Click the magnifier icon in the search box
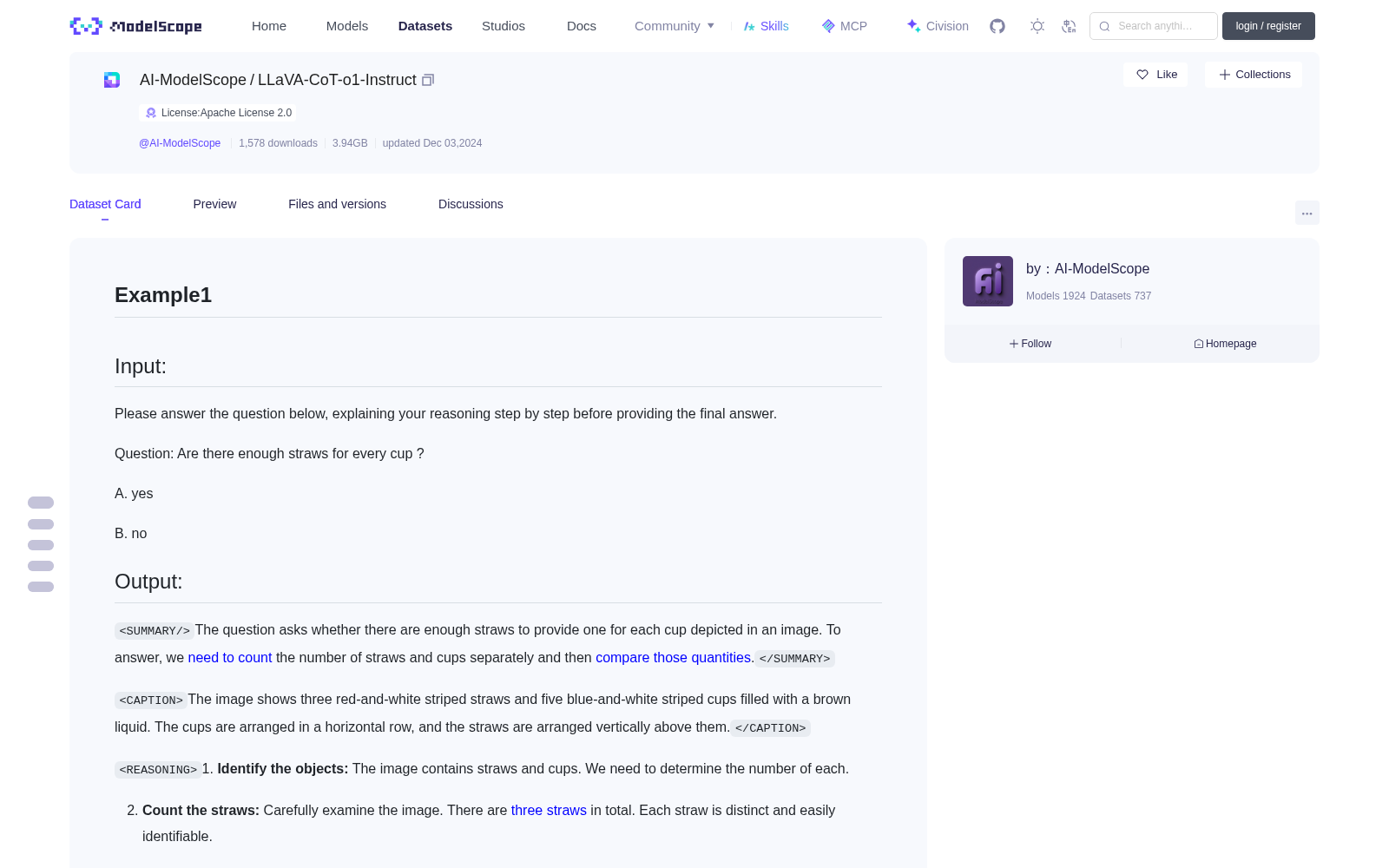 point(1104,26)
